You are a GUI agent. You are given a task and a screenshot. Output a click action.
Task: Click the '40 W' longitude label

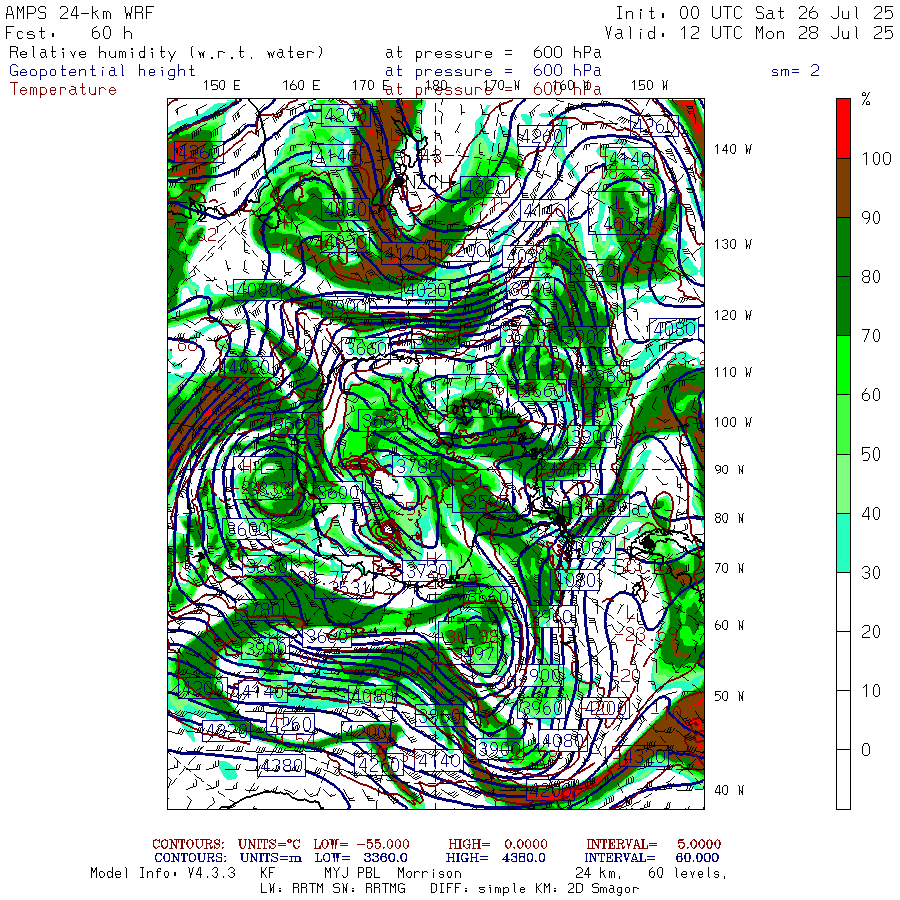click(x=729, y=790)
